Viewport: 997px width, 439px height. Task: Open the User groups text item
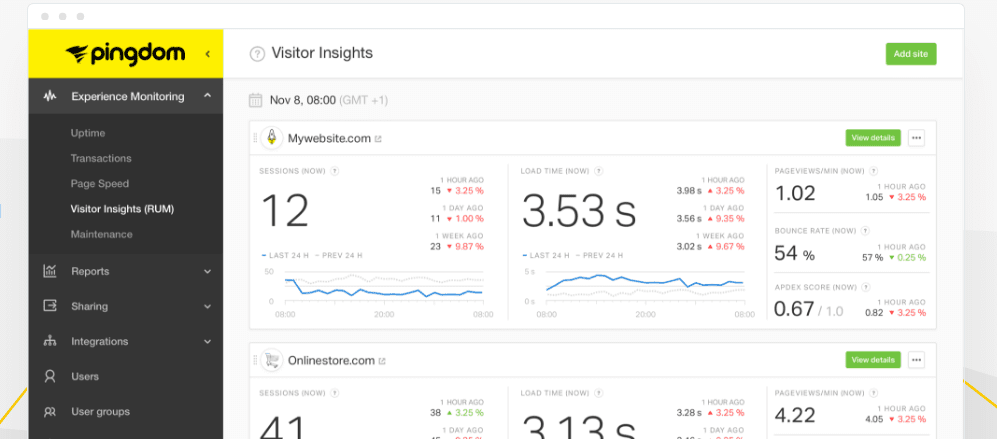pyautogui.click(x=100, y=412)
